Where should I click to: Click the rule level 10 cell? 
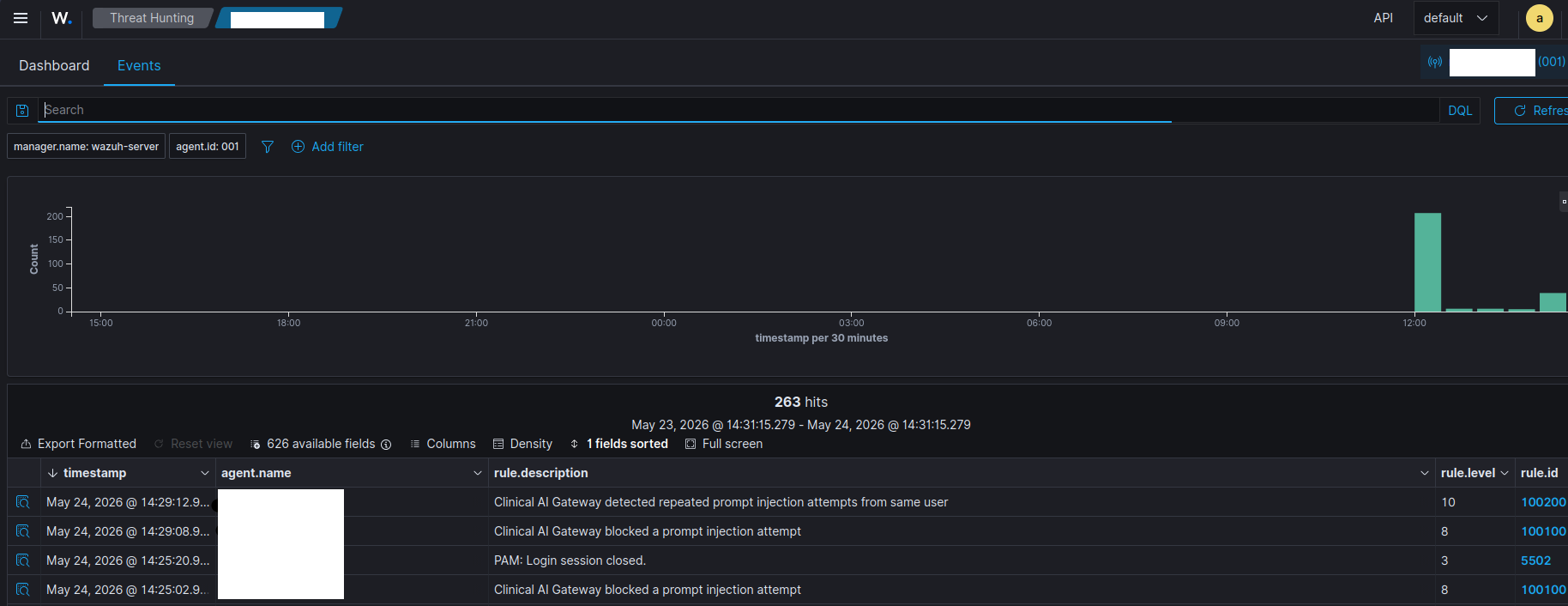[x=1475, y=502]
